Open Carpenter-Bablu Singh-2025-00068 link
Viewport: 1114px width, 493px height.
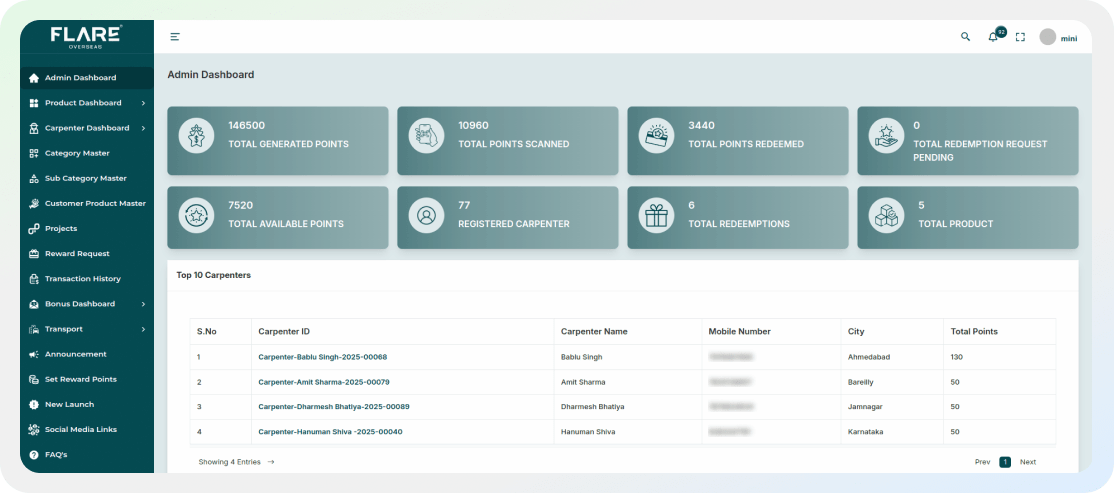[x=323, y=357]
